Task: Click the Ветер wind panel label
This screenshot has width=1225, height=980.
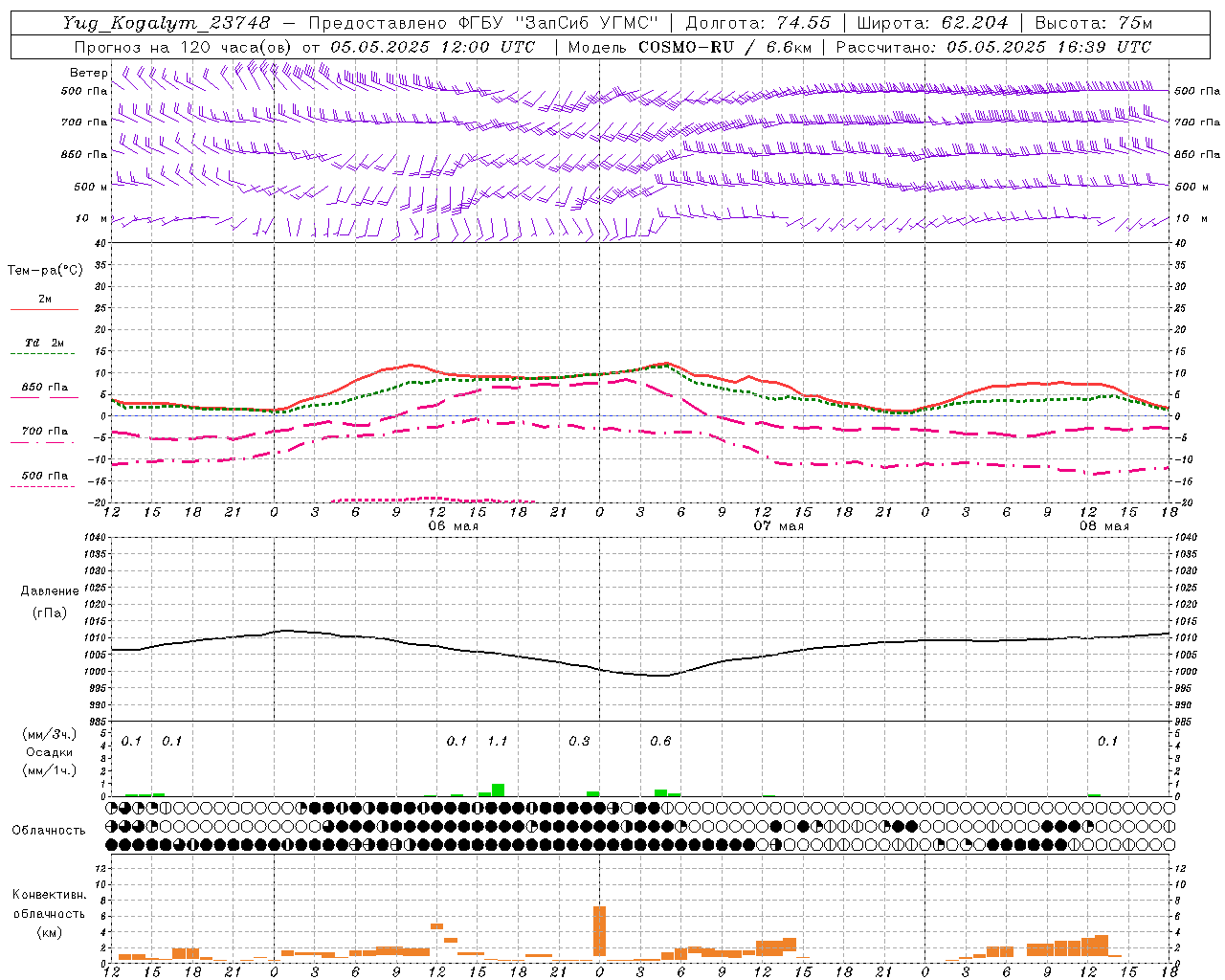Action: point(88,73)
